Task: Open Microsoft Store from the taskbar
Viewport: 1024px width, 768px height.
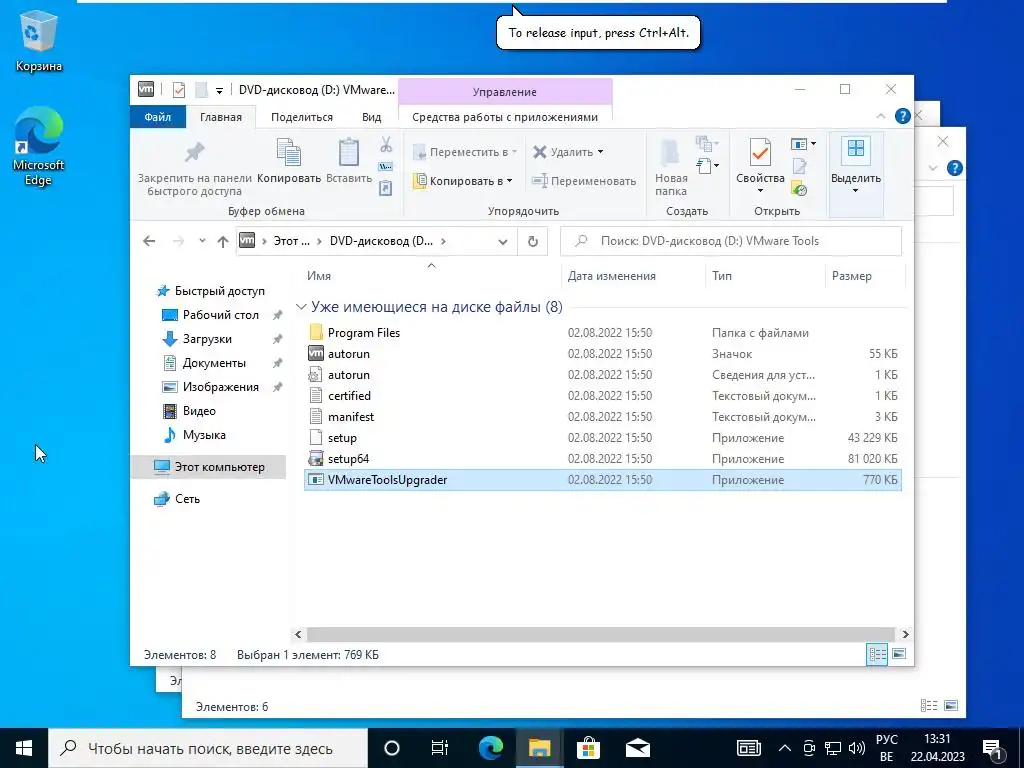Action: click(x=588, y=748)
